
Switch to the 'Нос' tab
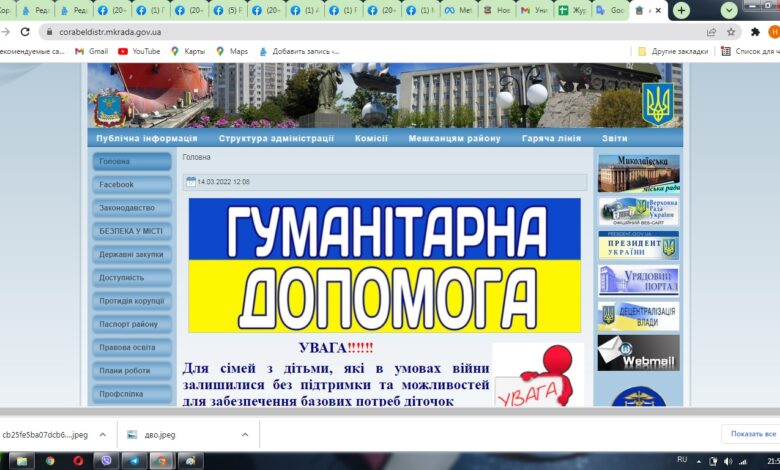pos(498,10)
